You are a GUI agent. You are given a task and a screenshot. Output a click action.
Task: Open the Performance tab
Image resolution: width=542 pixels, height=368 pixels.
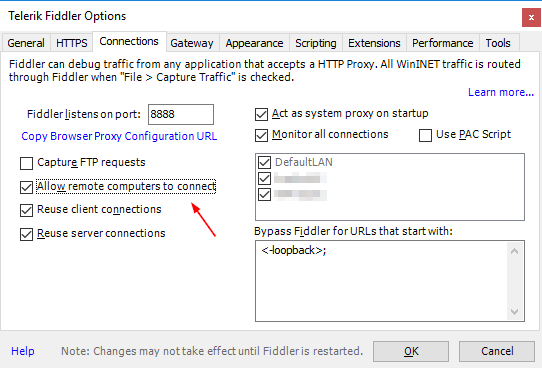(x=443, y=43)
